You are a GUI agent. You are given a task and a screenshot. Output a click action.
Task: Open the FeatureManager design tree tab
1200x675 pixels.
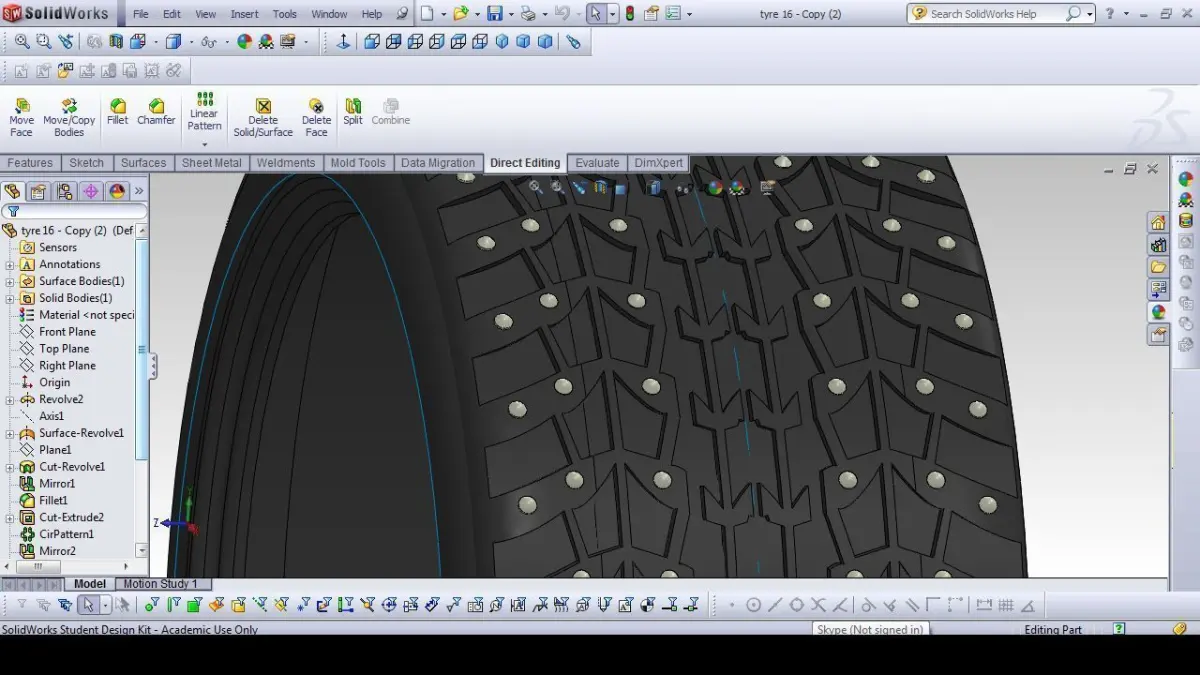click(x=13, y=191)
